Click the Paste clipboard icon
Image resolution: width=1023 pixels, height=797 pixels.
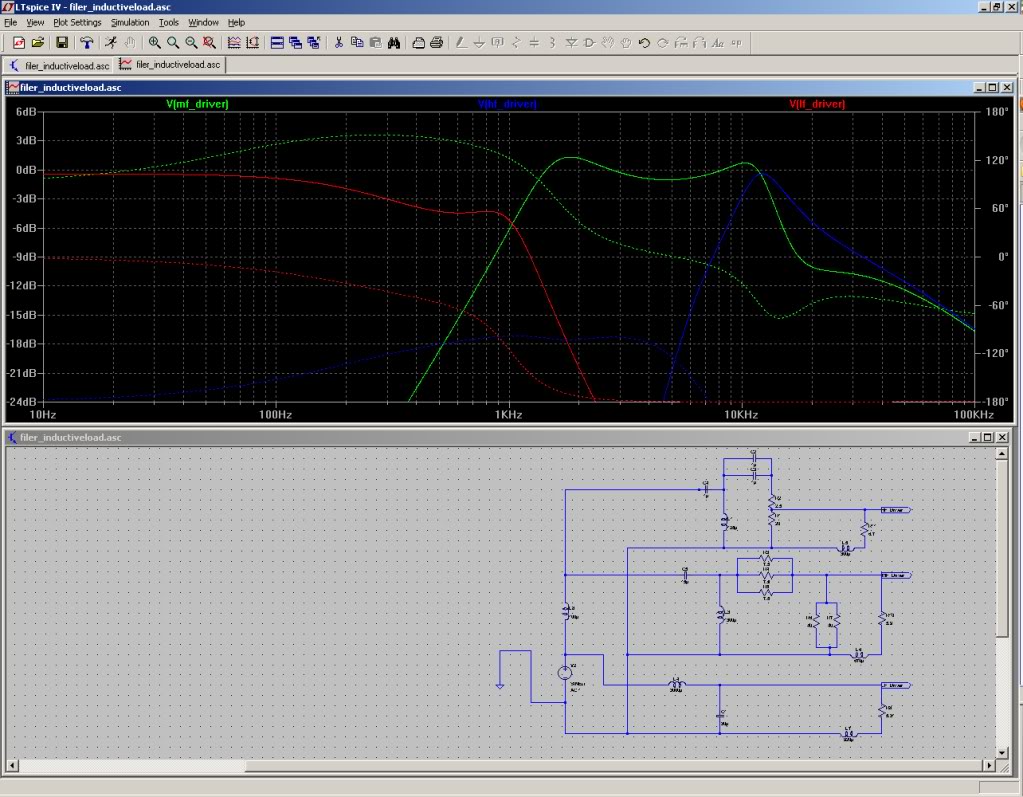point(375,43)
